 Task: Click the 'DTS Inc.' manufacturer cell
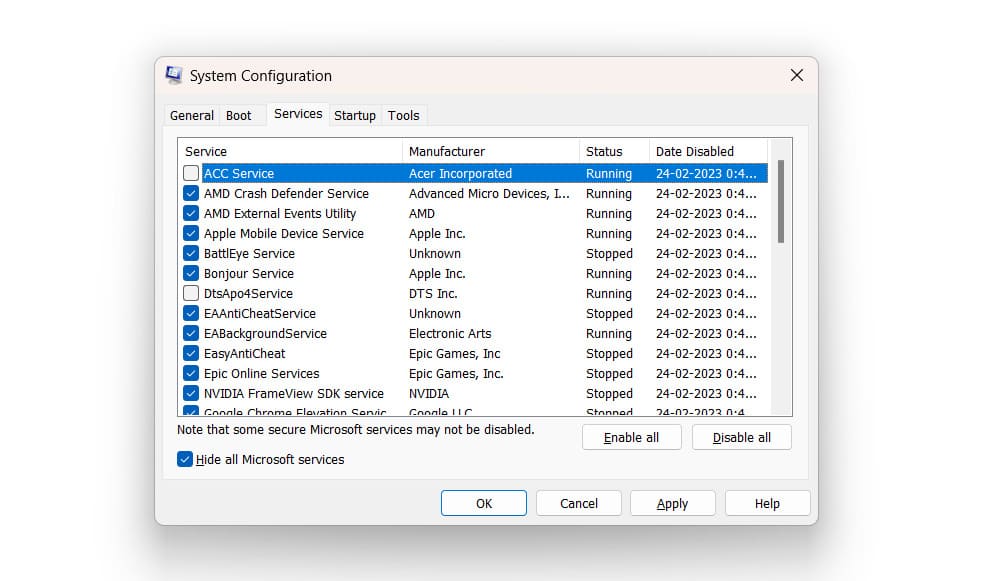[x=433, y=294]
